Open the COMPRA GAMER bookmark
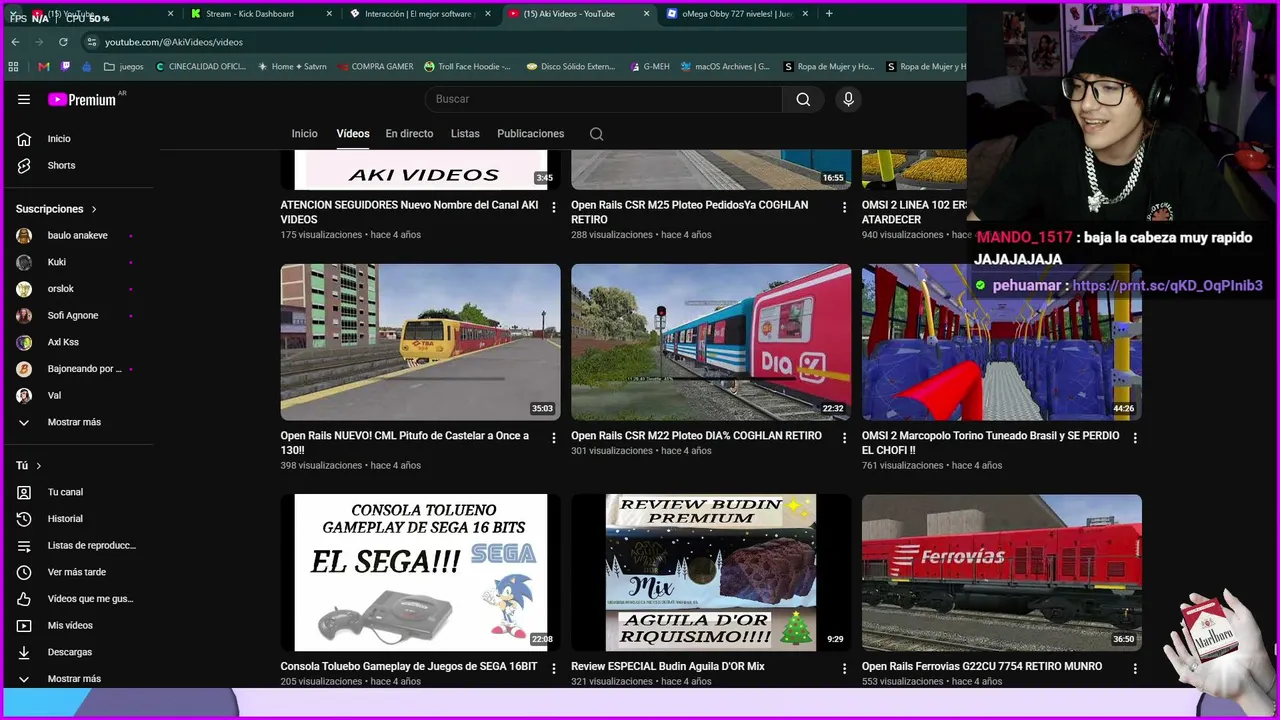The image size is (1280, 720). click(x=375, y=67)
